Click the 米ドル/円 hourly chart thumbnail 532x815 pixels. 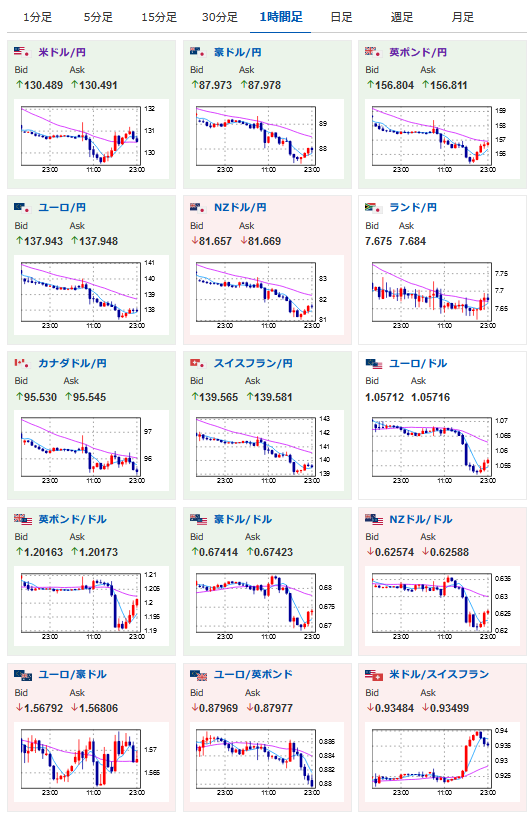pyautogui.click(x=91, y=139)
